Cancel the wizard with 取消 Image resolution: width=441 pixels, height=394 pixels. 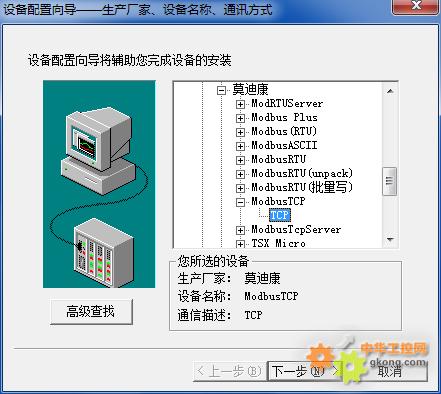[x=389, y=371]
